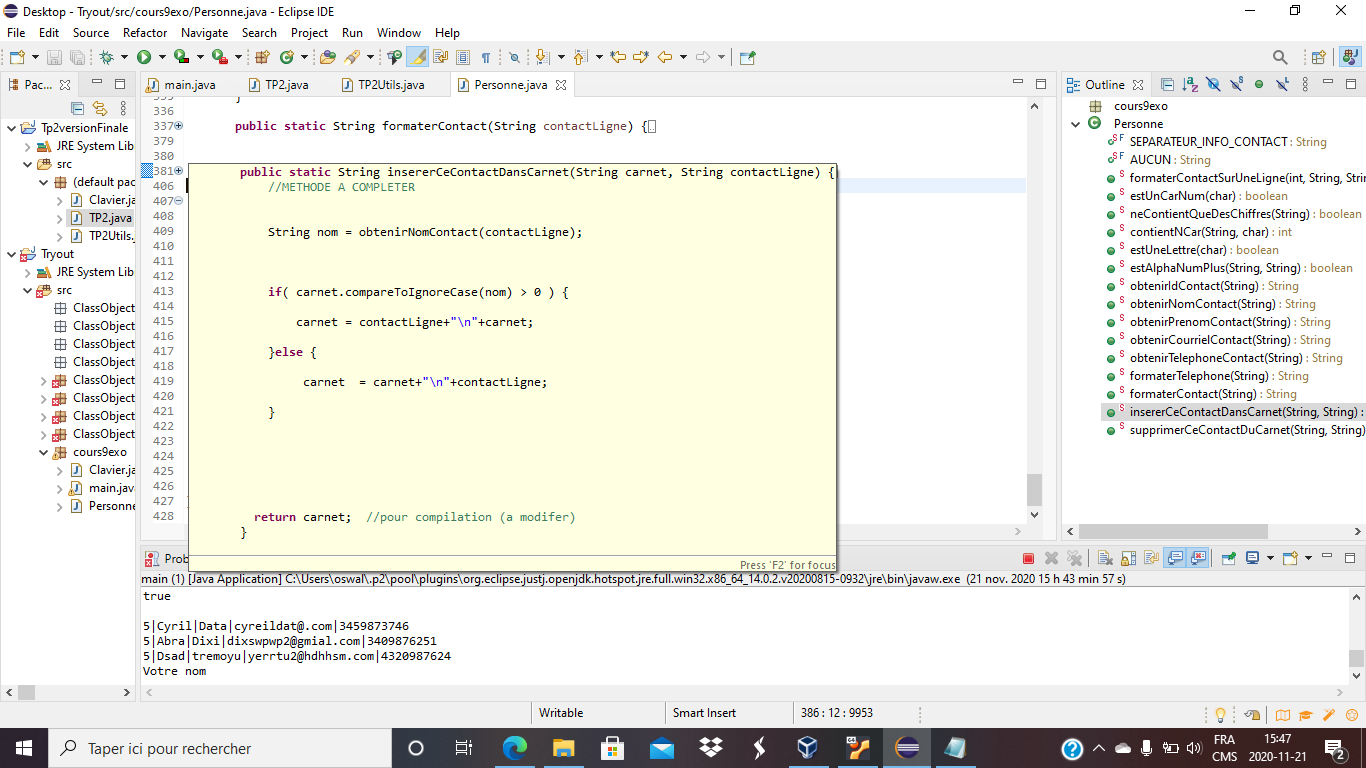Toggle alphabetical sorting in the Outline view
Screen dimensions: 1366x768
tap(1188, 84)
